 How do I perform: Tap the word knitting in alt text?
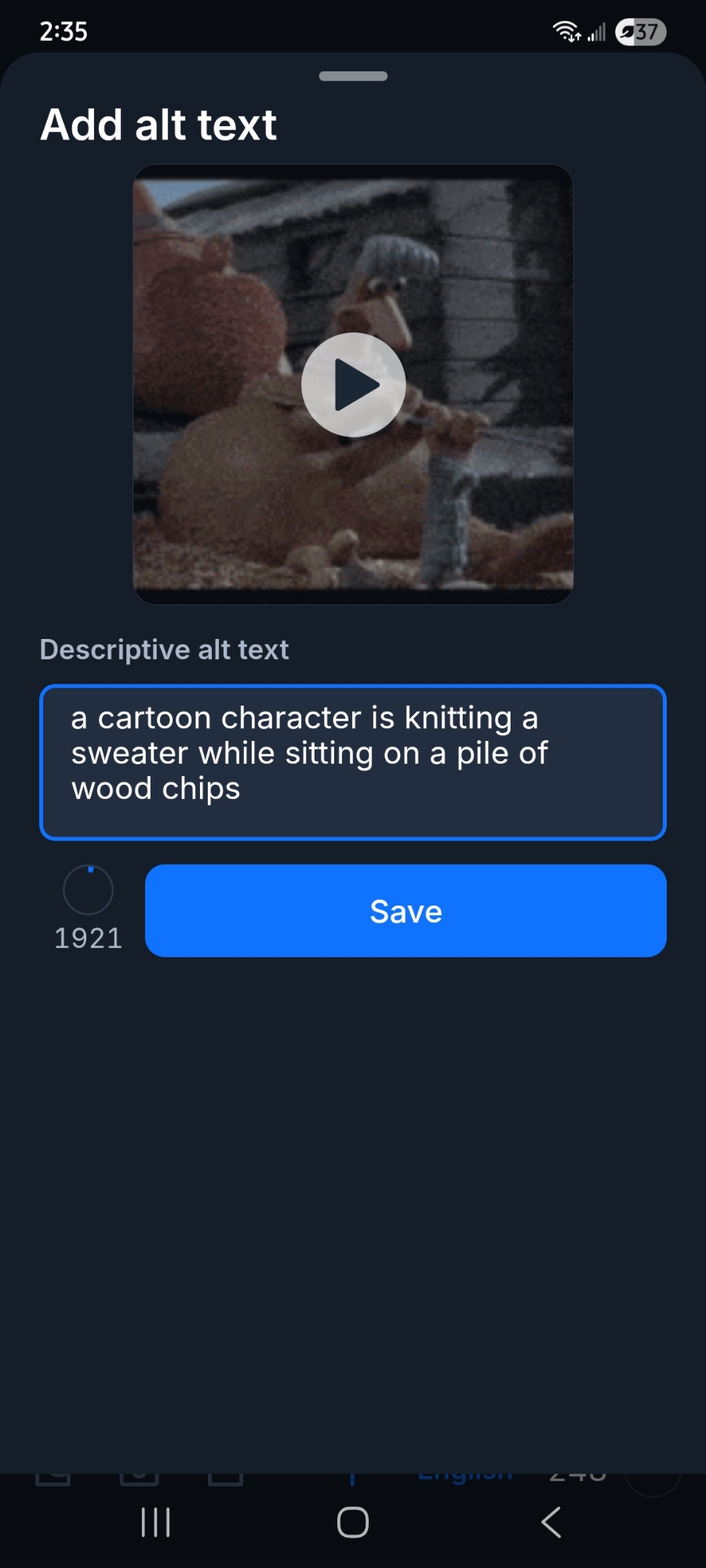pyautogui.click(x=458, y=718)
